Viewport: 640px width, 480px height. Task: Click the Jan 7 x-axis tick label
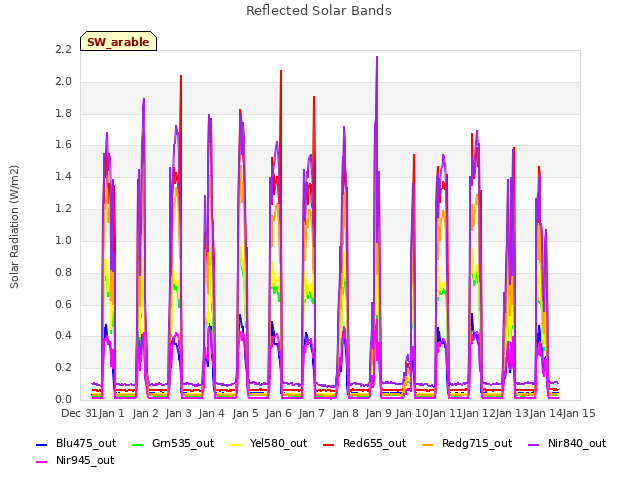312,413
